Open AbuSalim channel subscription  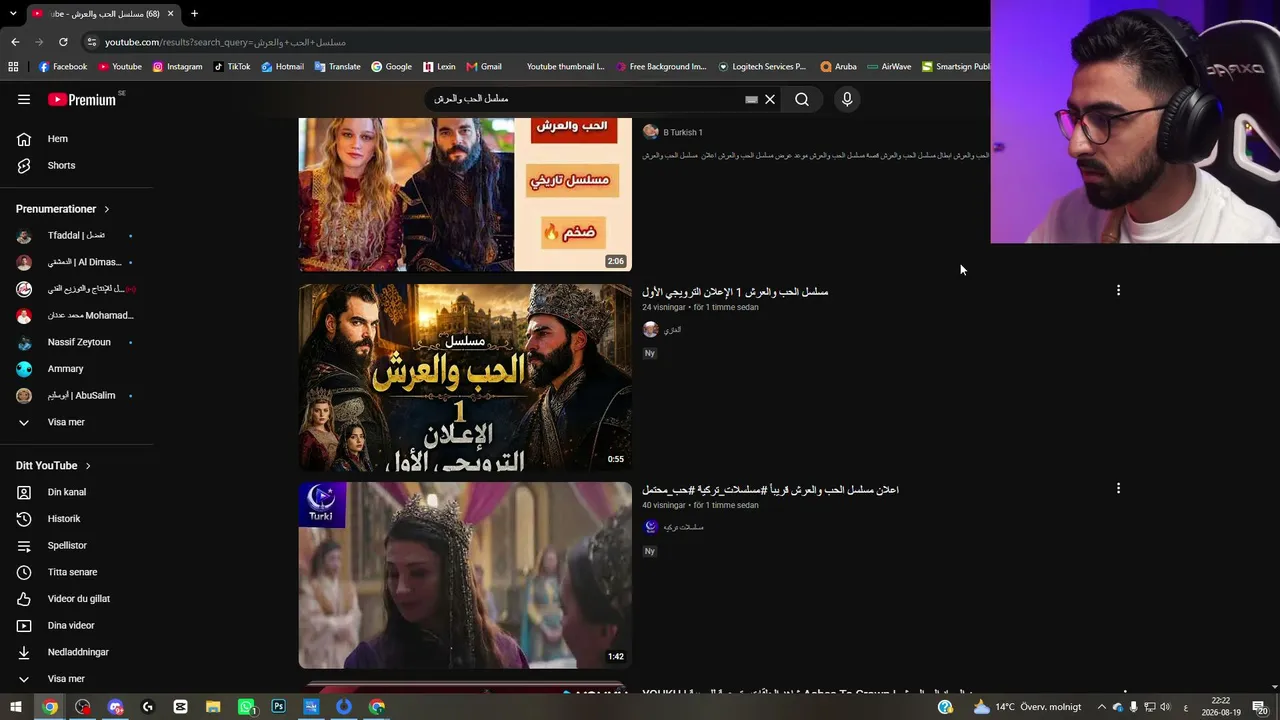77,396
